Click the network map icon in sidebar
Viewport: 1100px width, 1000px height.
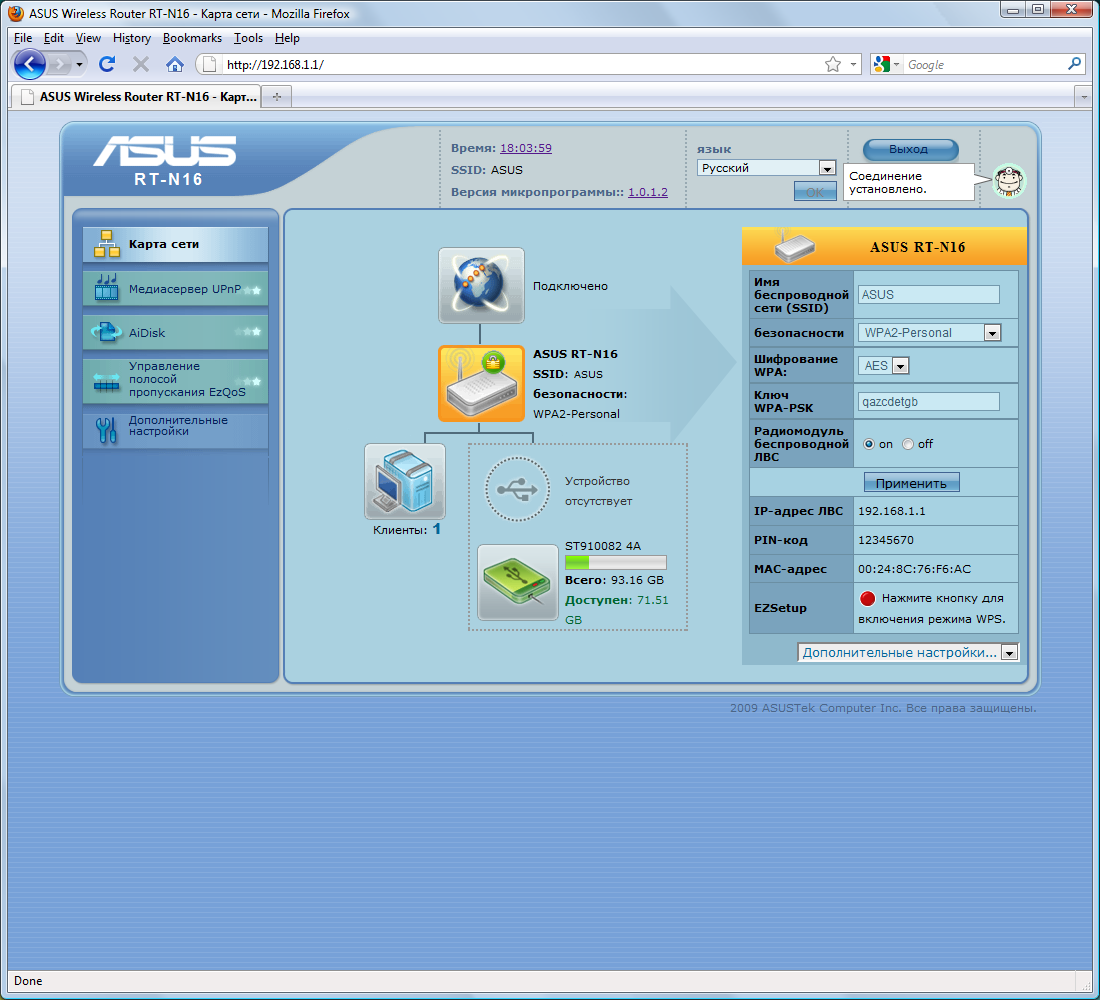pyautogui.click(x=107, y=244)
